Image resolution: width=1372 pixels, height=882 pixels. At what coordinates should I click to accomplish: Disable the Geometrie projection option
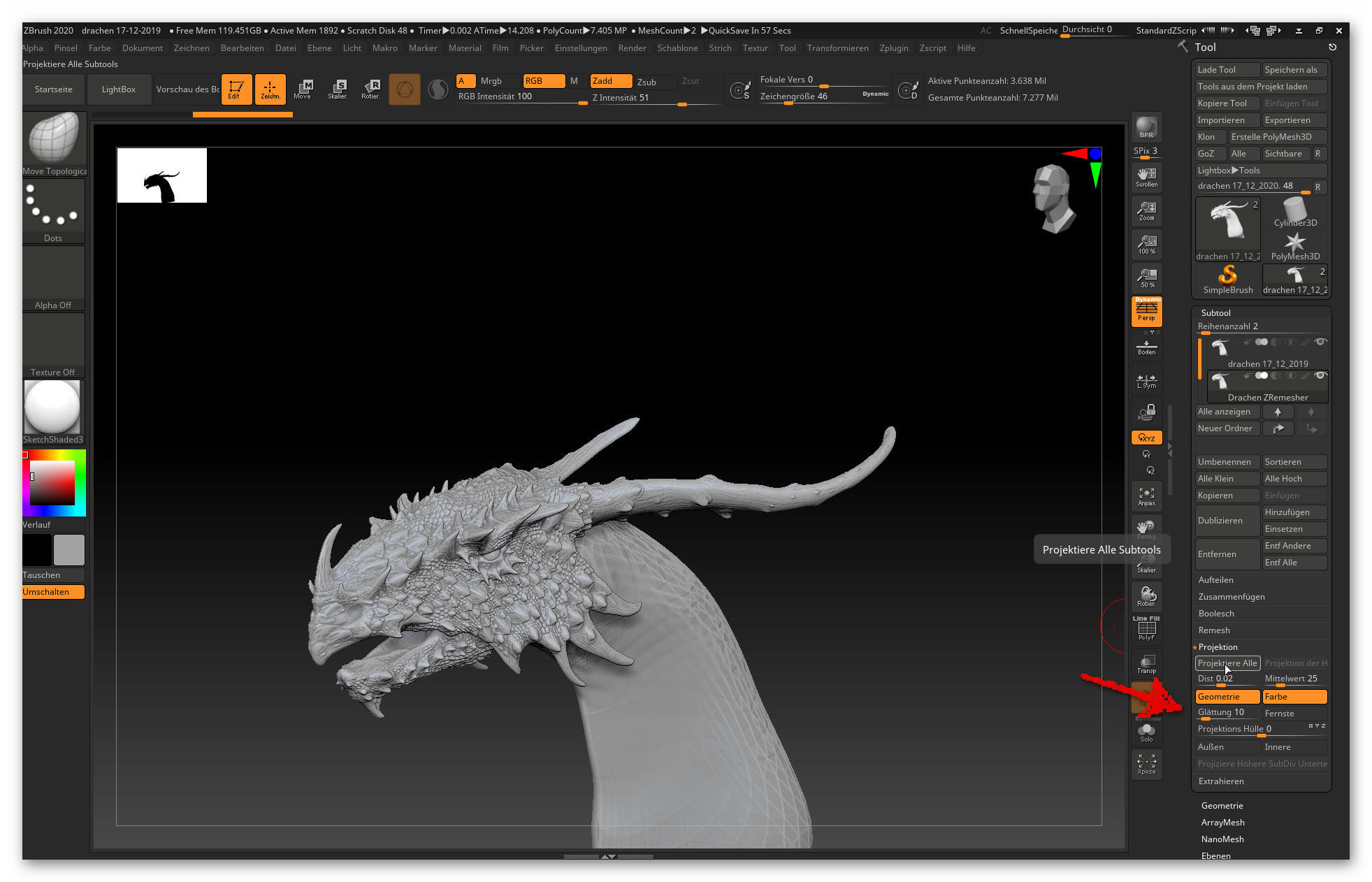coord(1227,697)
